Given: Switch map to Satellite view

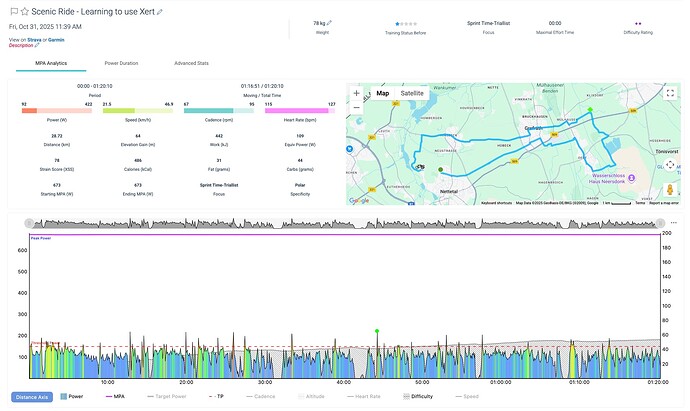Looking at the screenshot, I should pyautogui.click(x=412, y=93).
